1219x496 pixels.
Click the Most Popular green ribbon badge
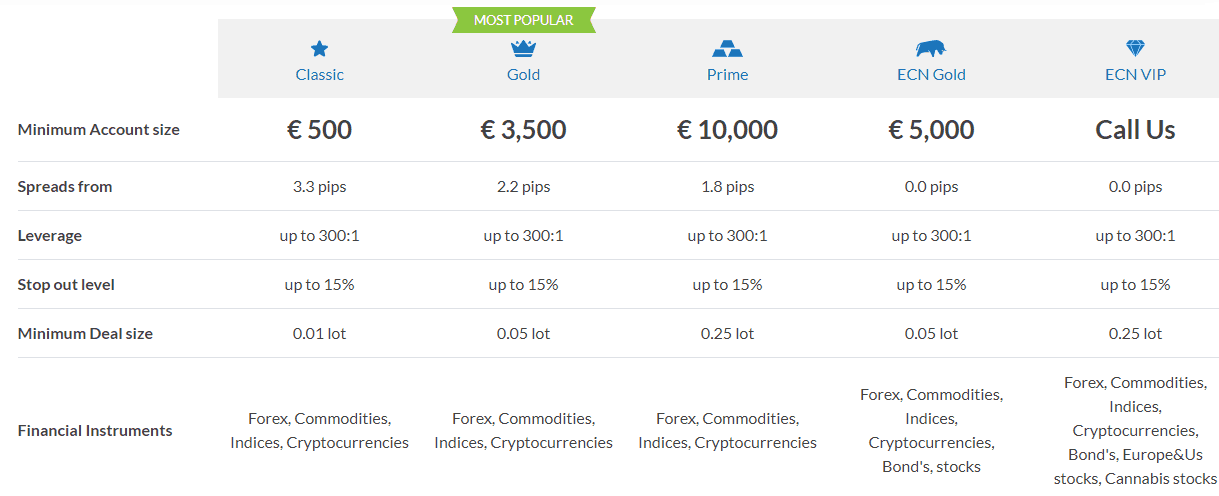coord(523,20)
